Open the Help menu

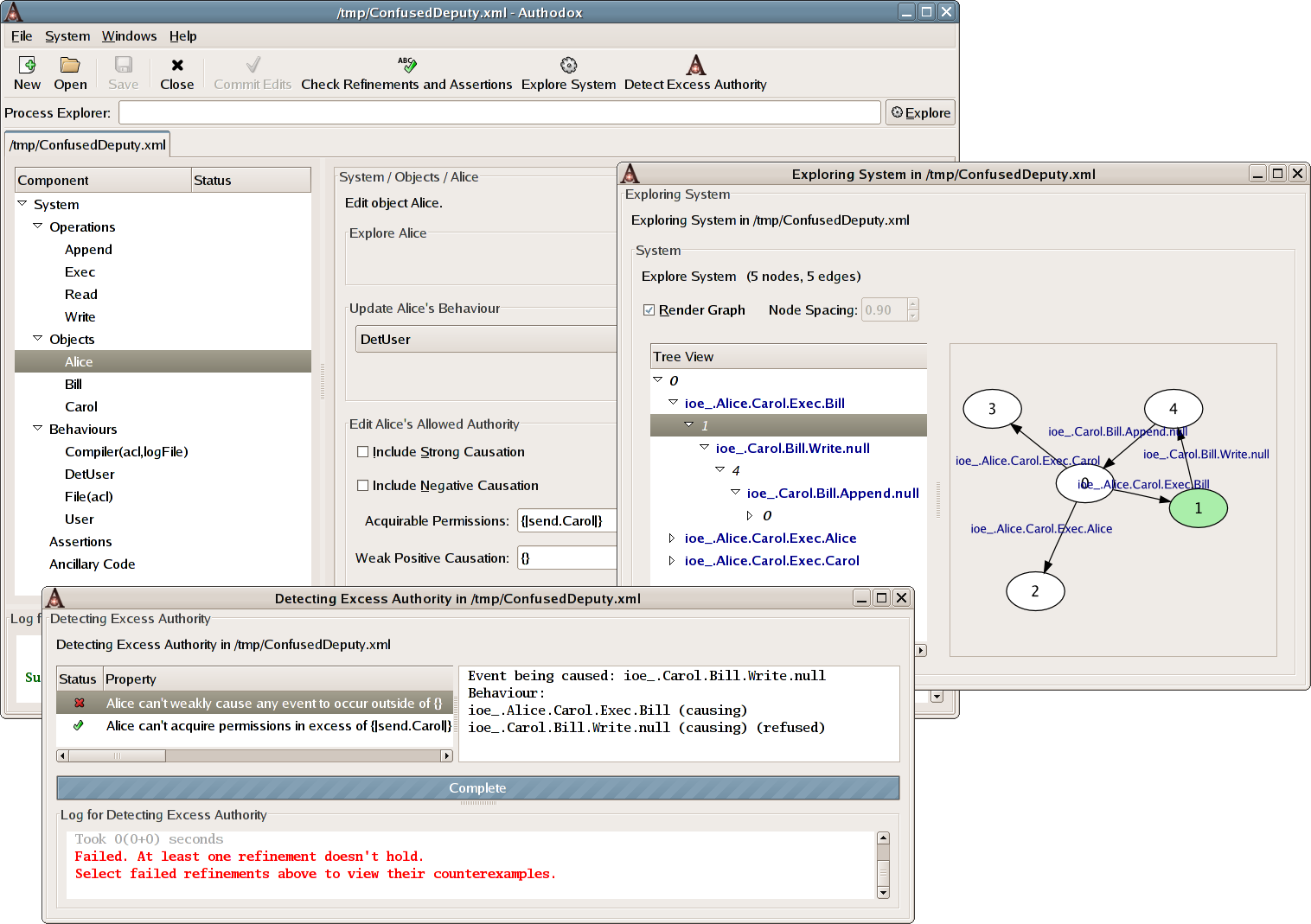[183, 35]
